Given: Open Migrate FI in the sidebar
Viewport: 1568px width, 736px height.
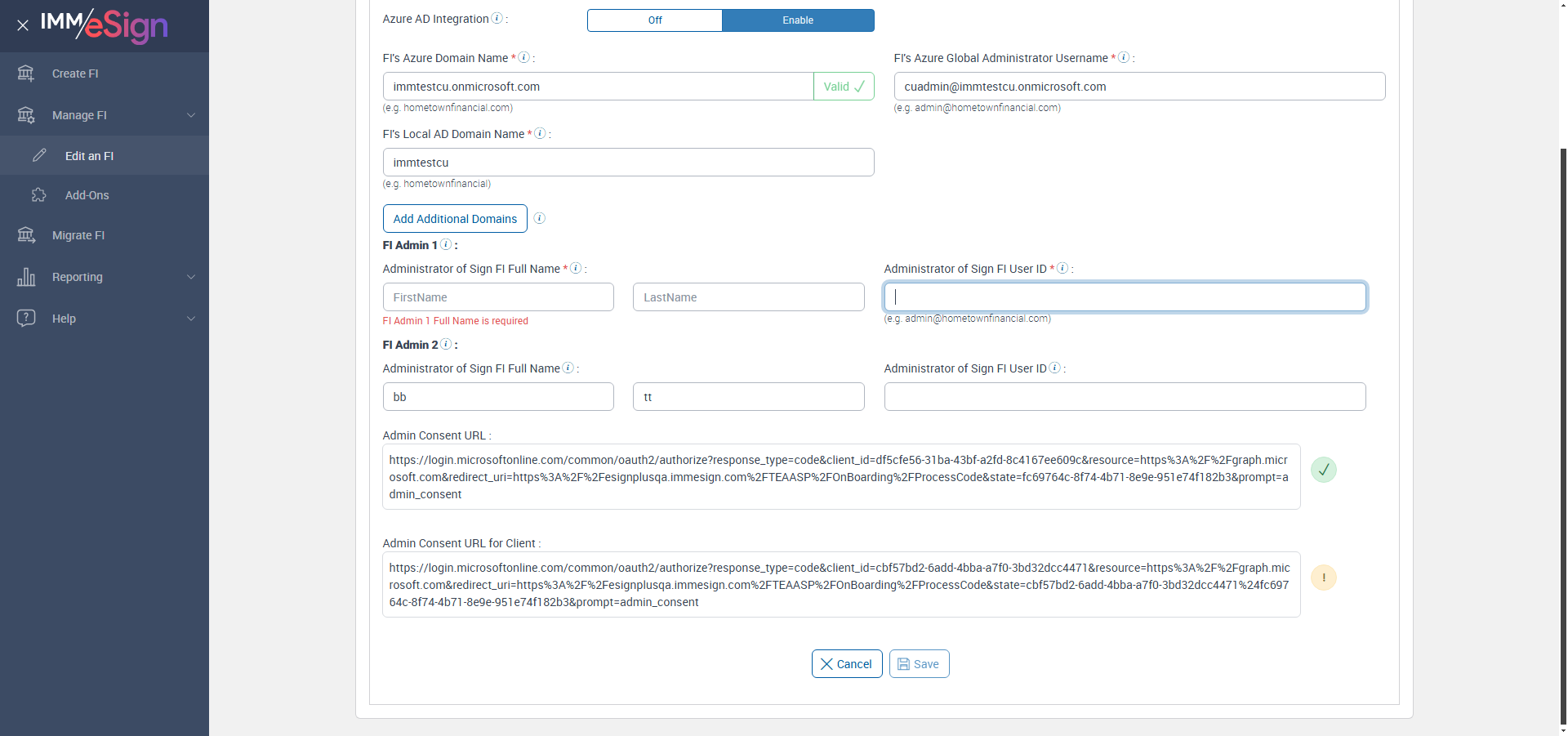Looking at the screenshot, I should coord(78,235).
